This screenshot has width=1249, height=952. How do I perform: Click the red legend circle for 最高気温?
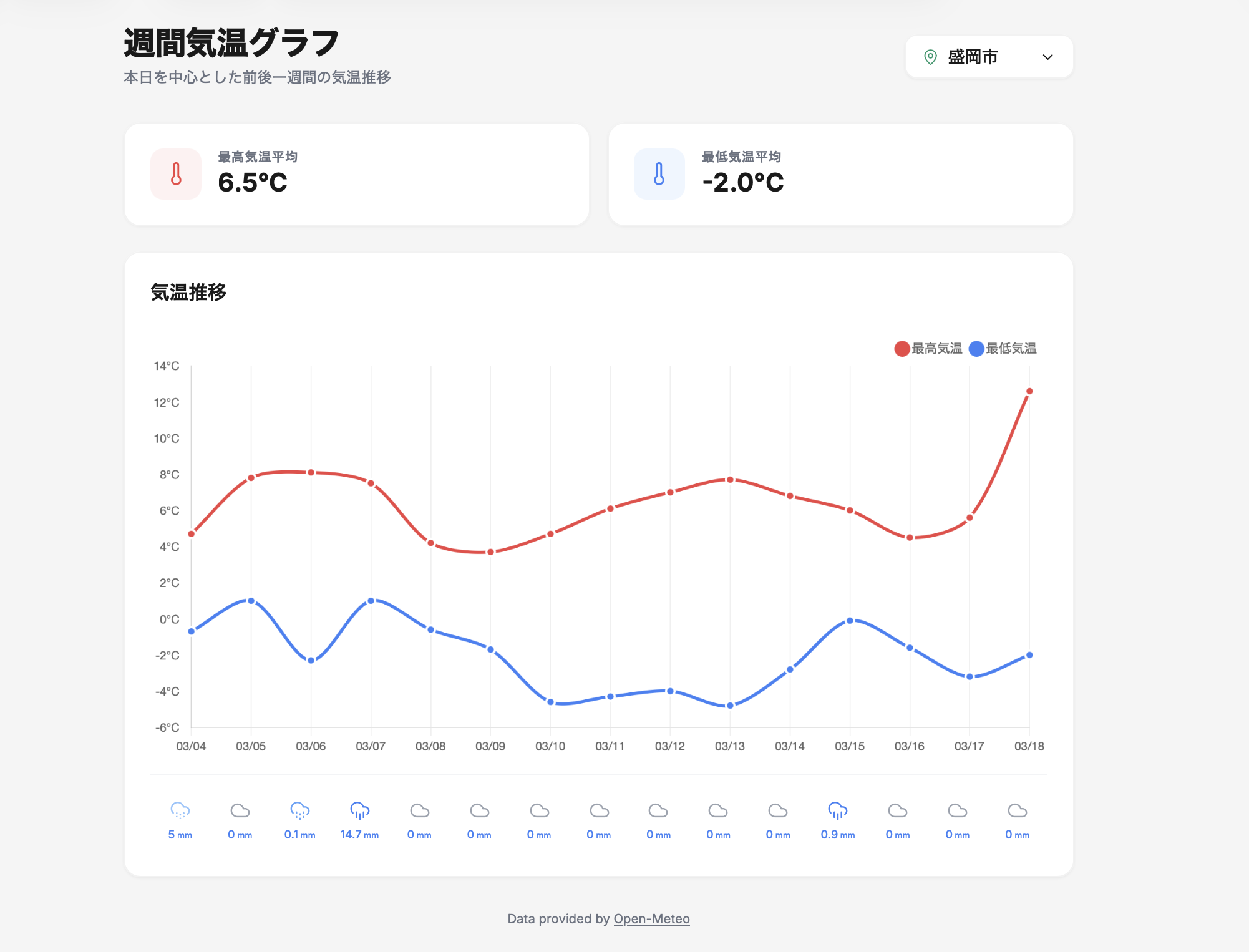click(x=902, y=349)
